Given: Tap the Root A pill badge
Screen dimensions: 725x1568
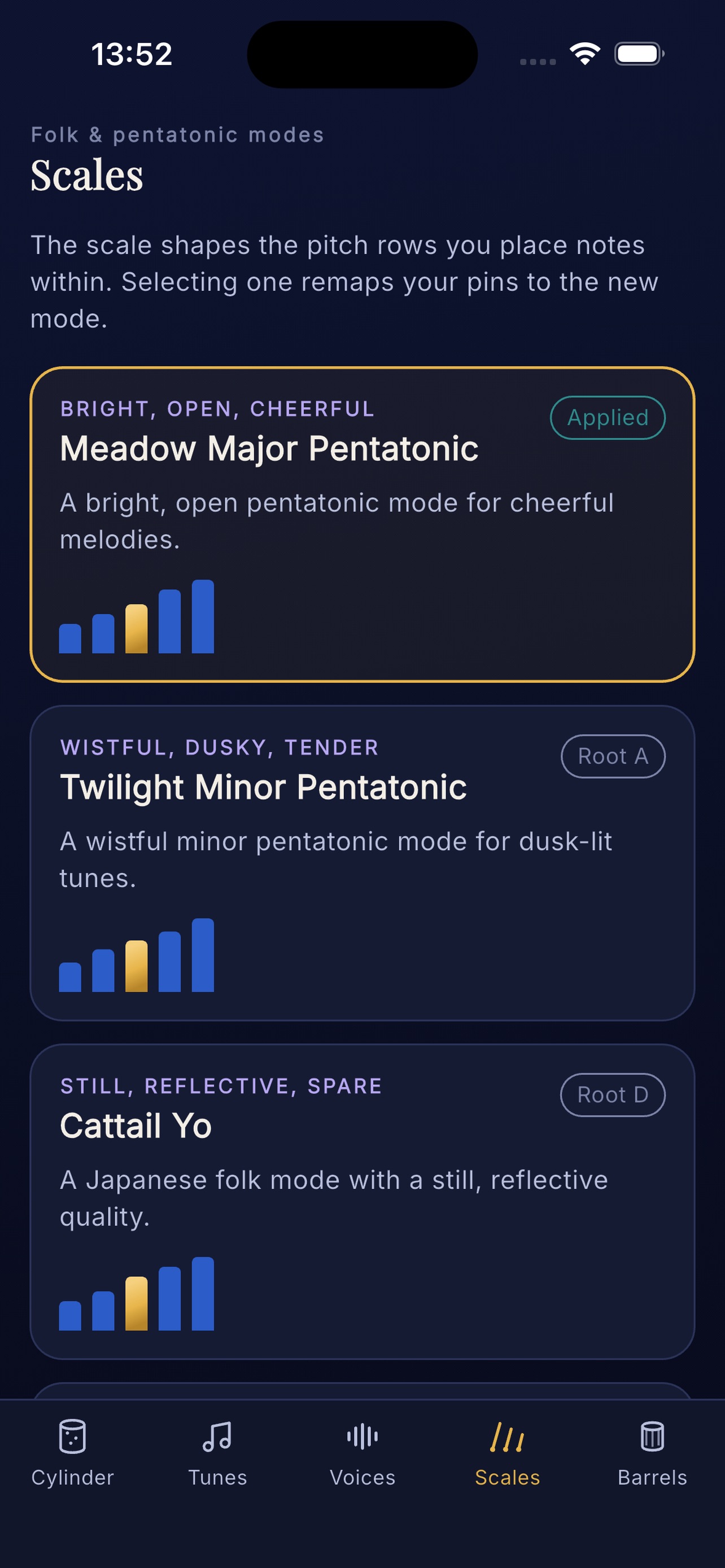Looking at the screenshot, I should tap(613, 756).
